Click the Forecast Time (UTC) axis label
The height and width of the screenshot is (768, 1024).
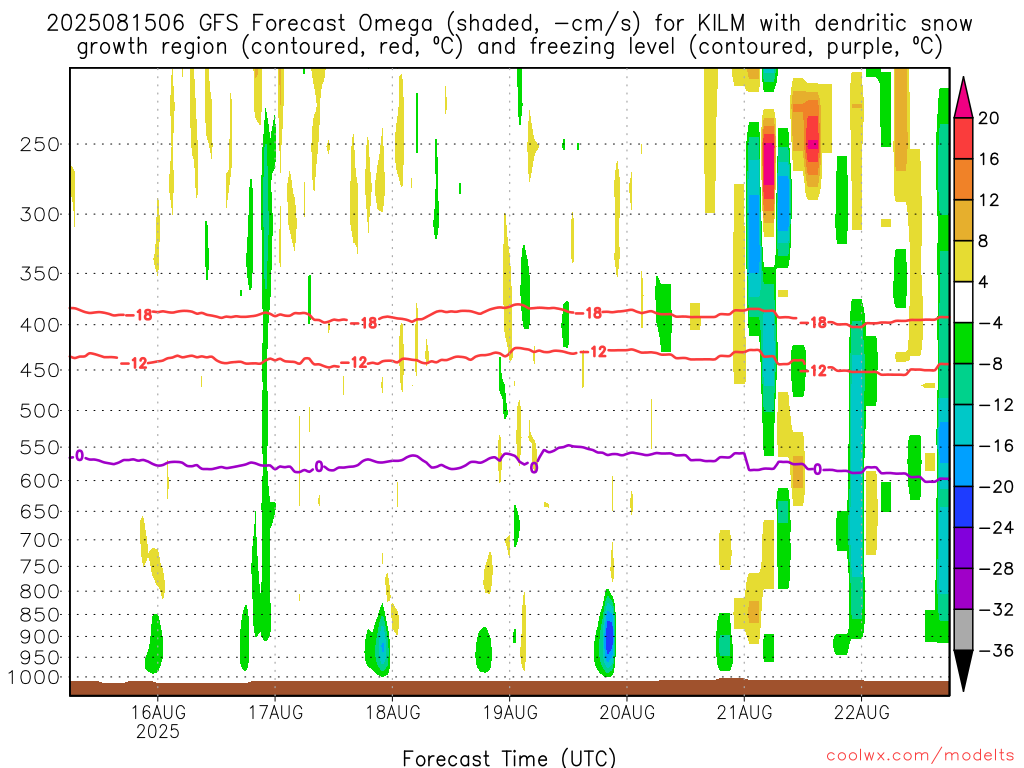(x=509, y=758)
